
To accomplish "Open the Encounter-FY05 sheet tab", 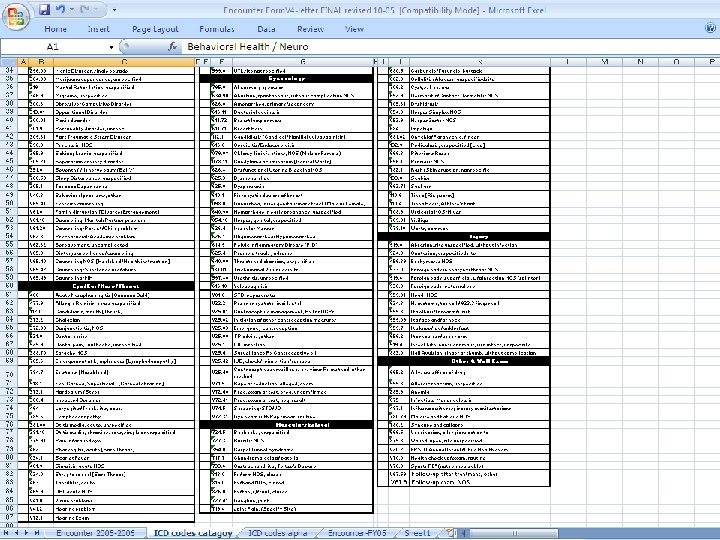I will pos(356,533).
